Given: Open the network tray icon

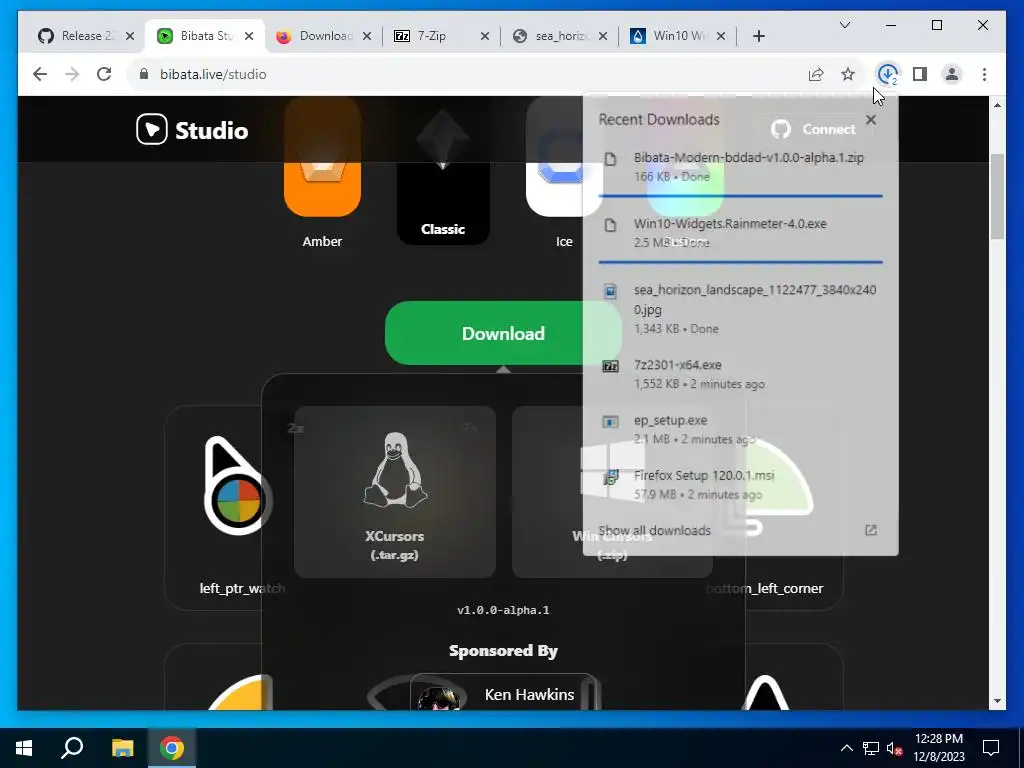Looking at the screenshot, I should pyautogui.click(x=871, y=748).
